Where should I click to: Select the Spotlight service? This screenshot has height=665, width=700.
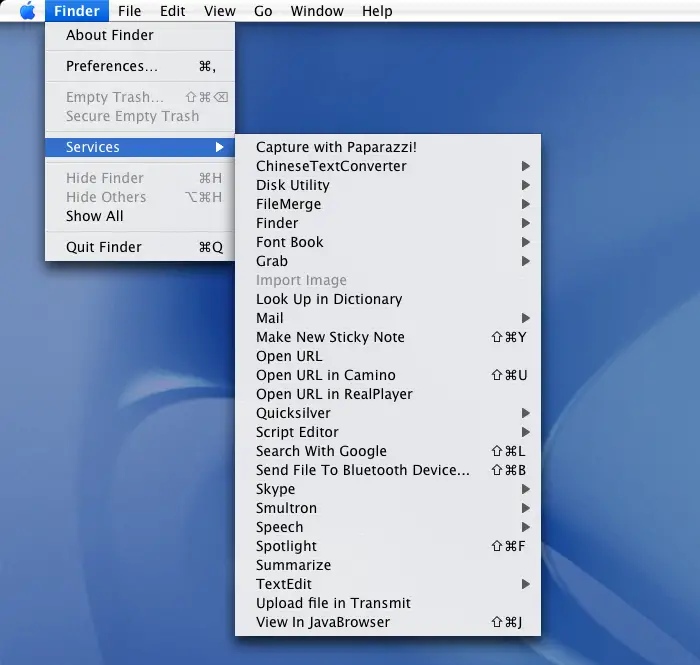(x=388, y=546)
